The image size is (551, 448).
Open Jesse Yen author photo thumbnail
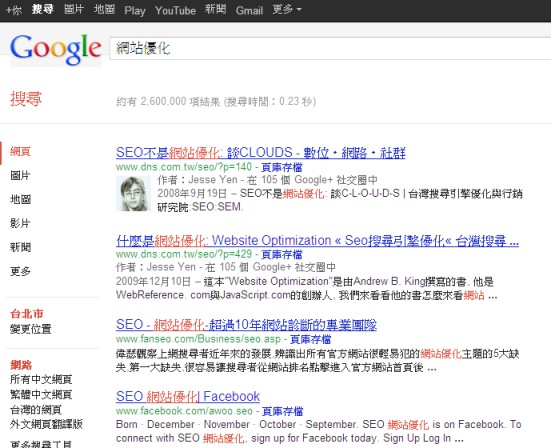(133, 194)
